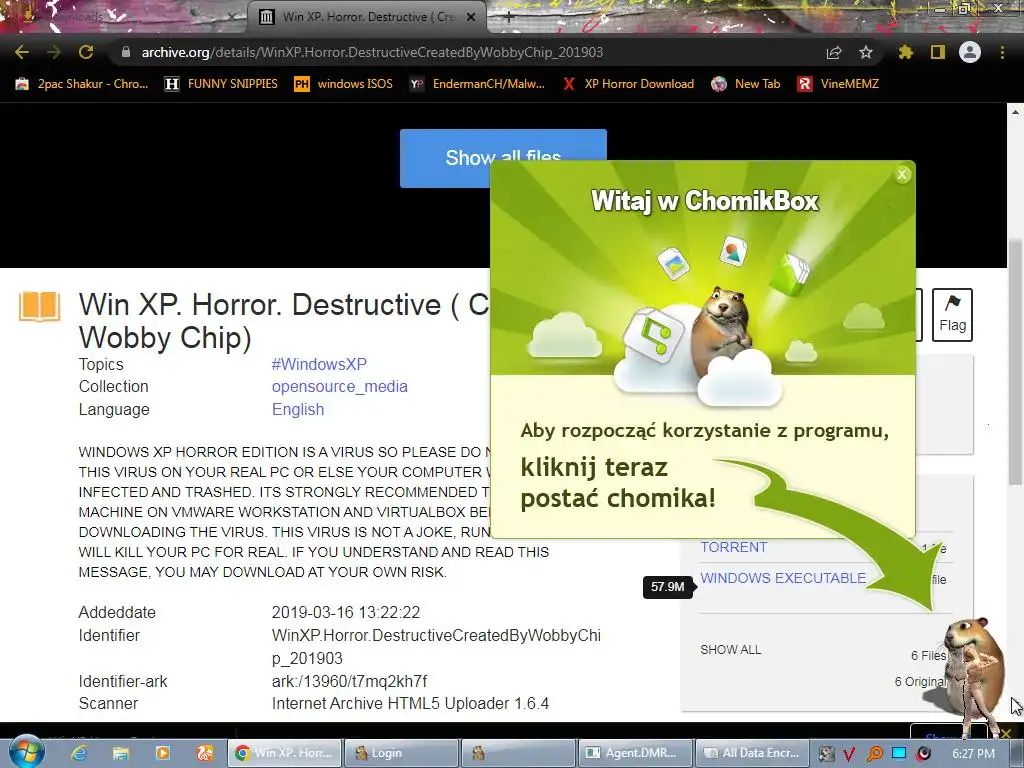Image resolution: width=1024 pixels, height=768 pixels.
Task: Click the WINDOWS EXECUTABLE download link
Action: pyautogui.click(x=783, y=578)
